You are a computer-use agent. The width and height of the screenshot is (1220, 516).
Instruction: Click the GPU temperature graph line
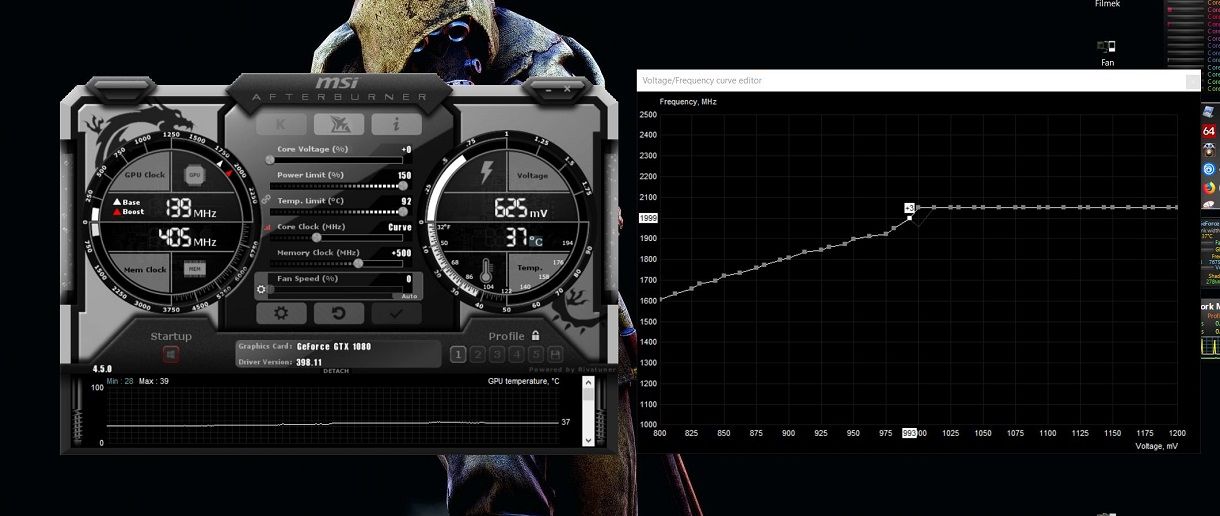[x=331, y=424]
